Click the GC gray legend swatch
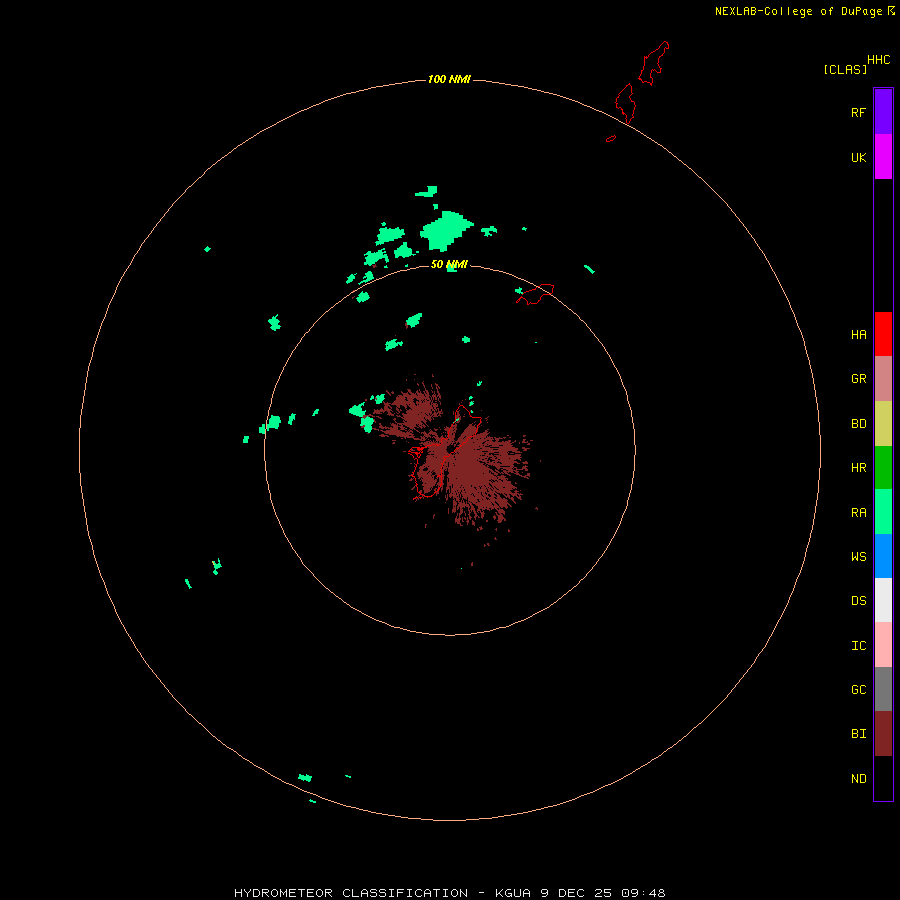 (883, 689)
